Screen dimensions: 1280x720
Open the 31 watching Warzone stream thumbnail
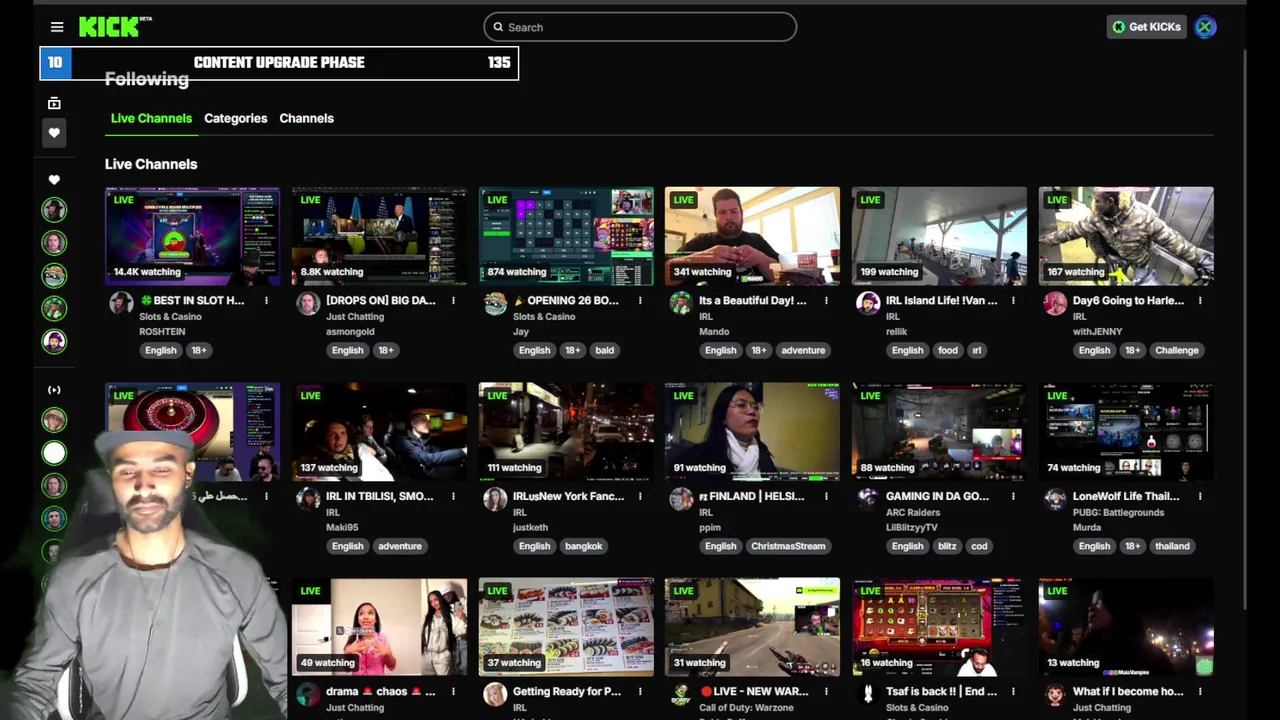click(x=753, y=627)
